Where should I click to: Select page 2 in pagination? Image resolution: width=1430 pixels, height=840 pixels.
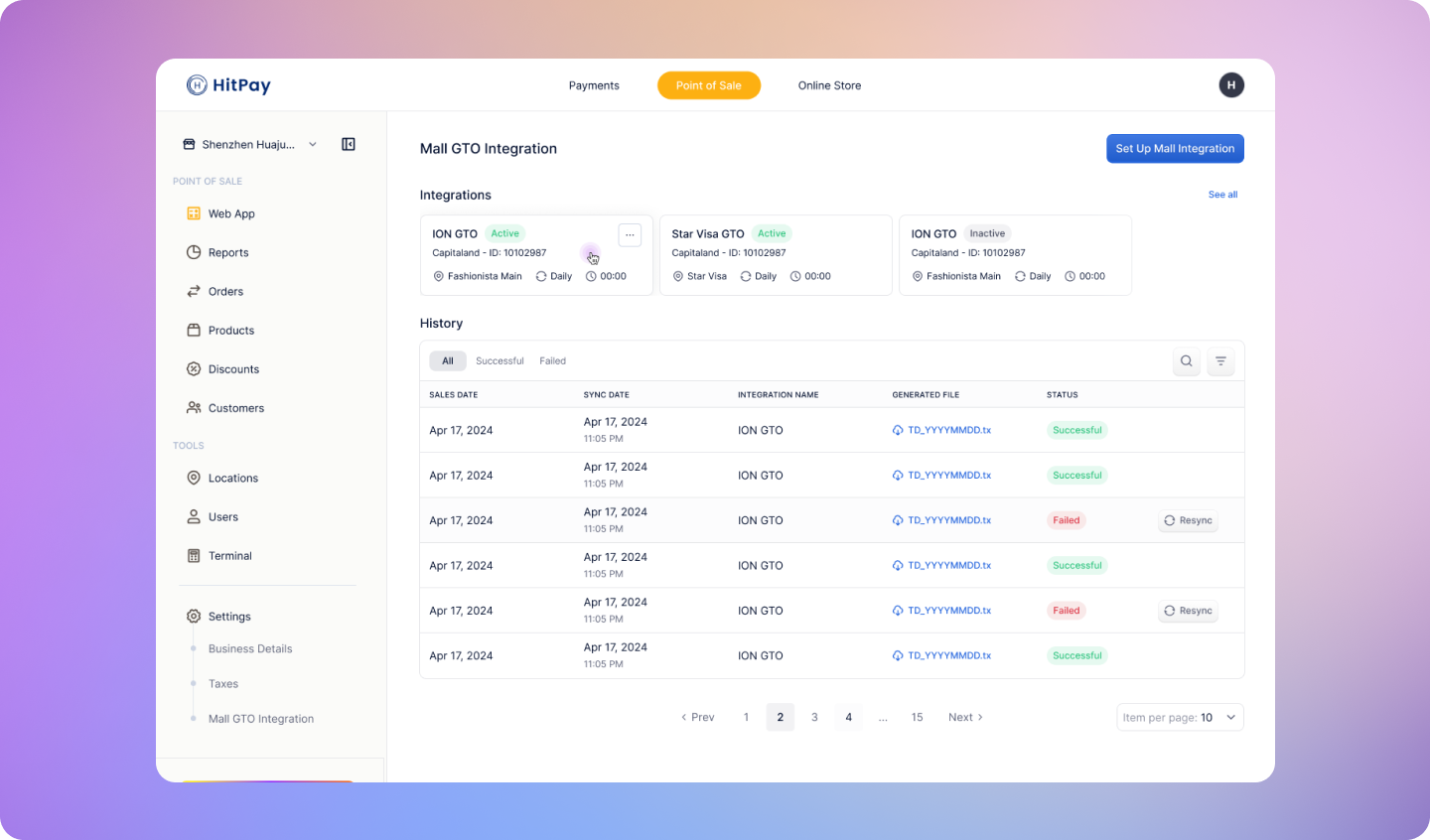[781, 717]
